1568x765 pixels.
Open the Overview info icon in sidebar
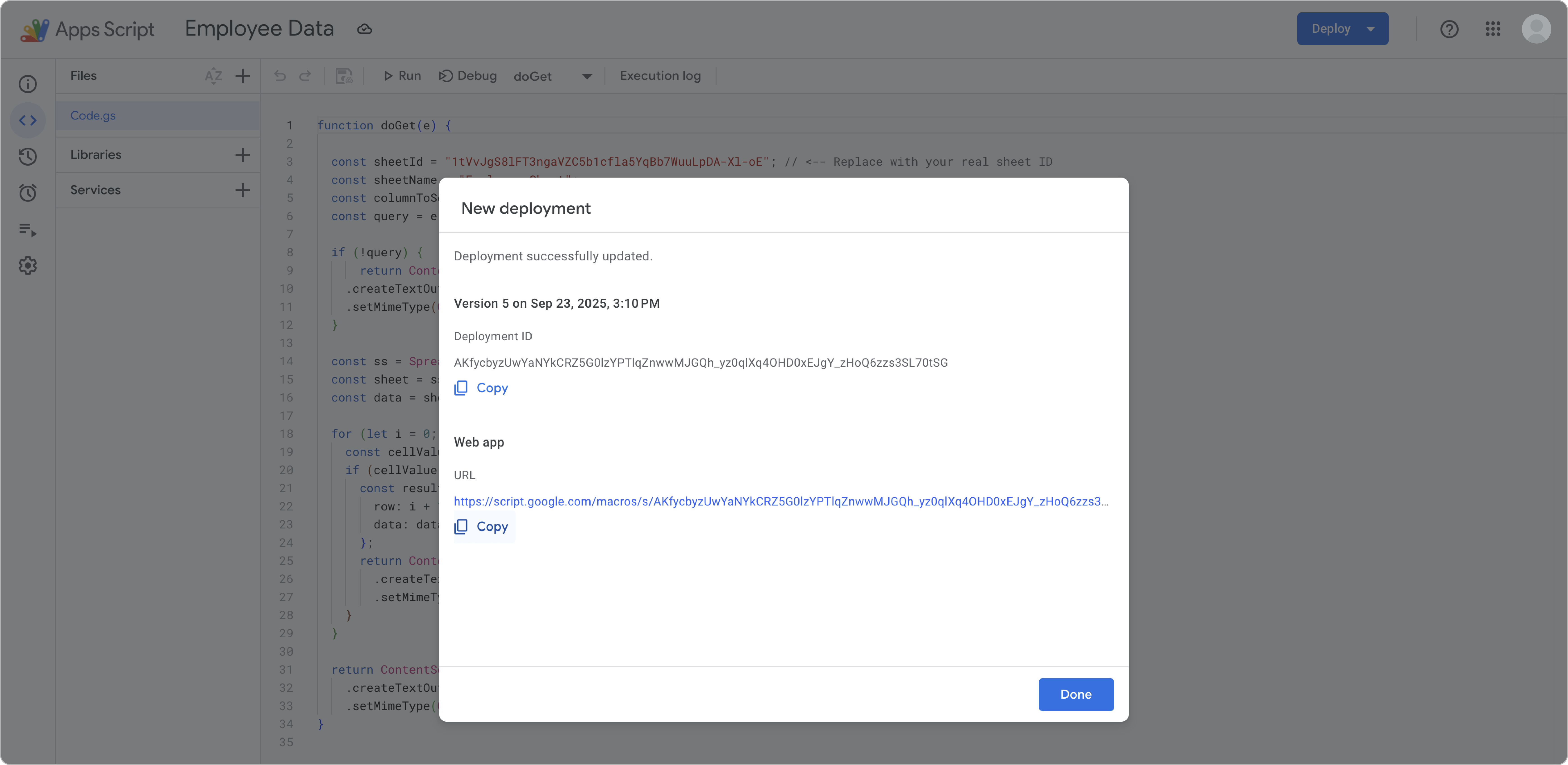27,84
